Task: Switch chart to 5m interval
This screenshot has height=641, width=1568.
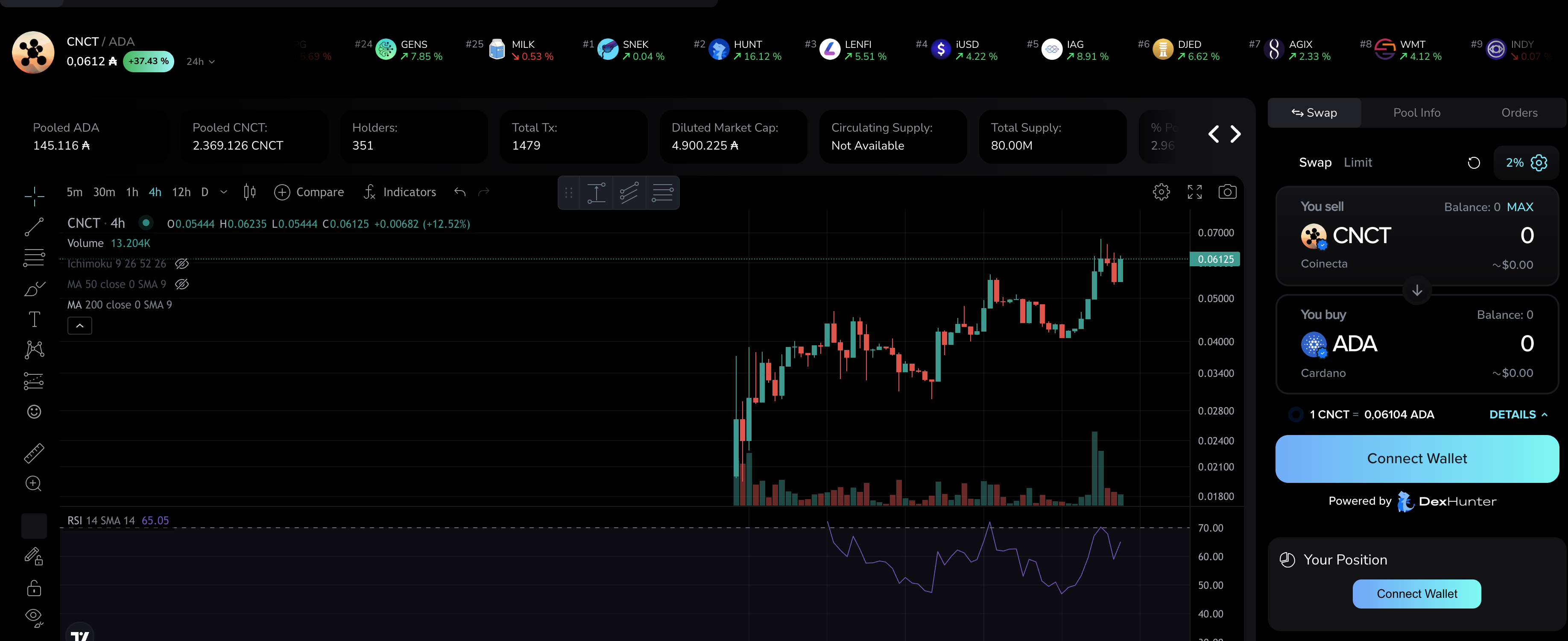Action: click(x=74, y=192)
